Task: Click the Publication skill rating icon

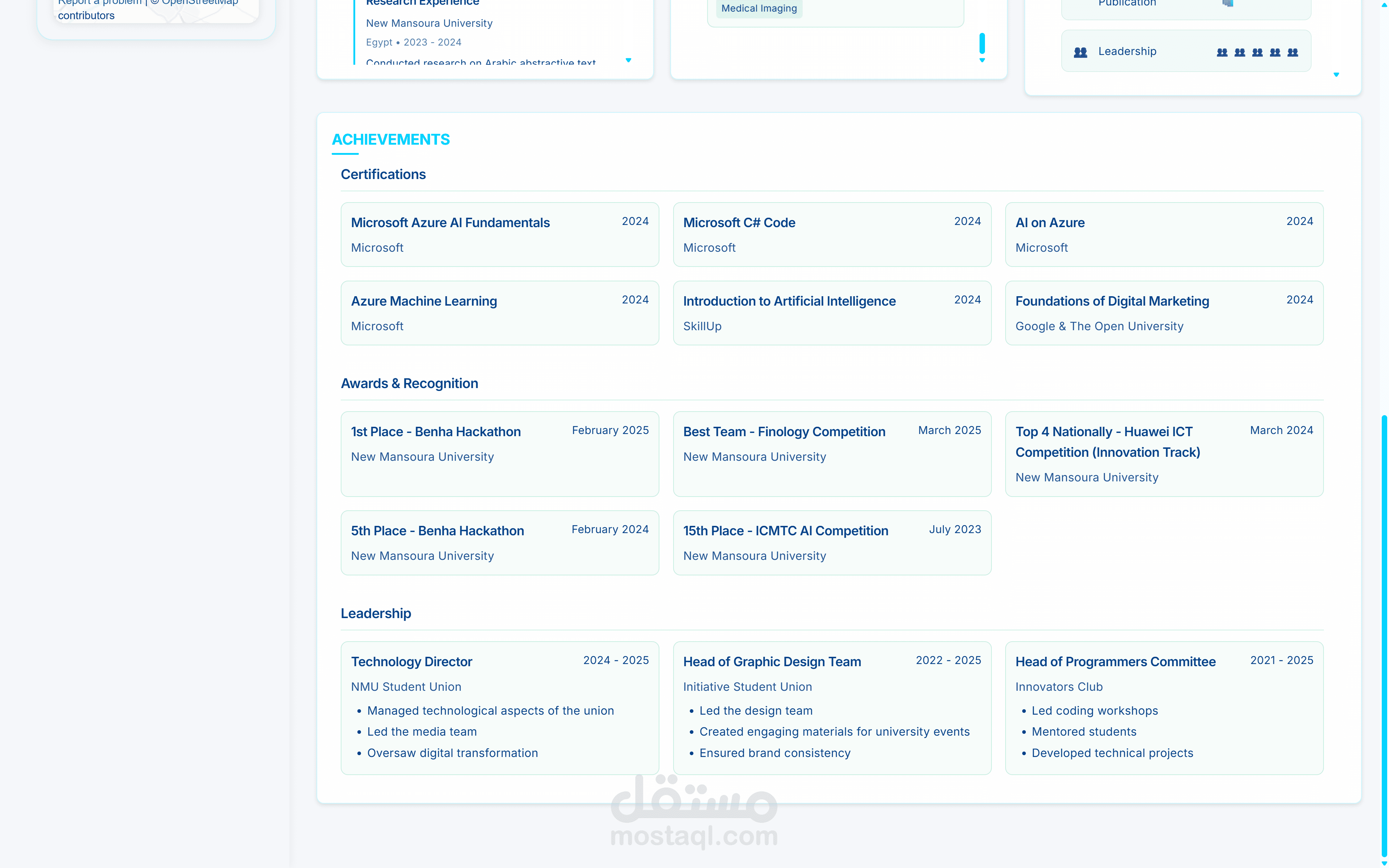Action: tap(1228, 3)
